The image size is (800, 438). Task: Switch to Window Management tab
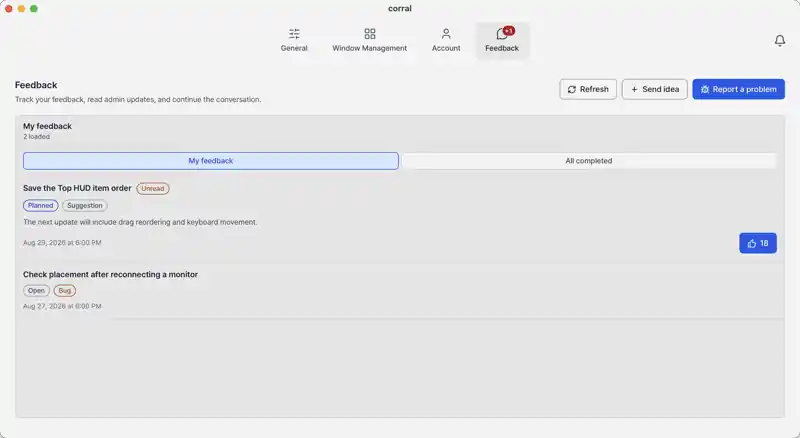[x=369, y=41]
